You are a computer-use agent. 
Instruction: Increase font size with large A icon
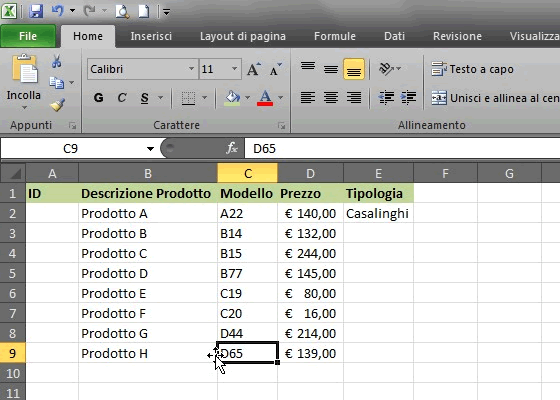pos(254,69)
